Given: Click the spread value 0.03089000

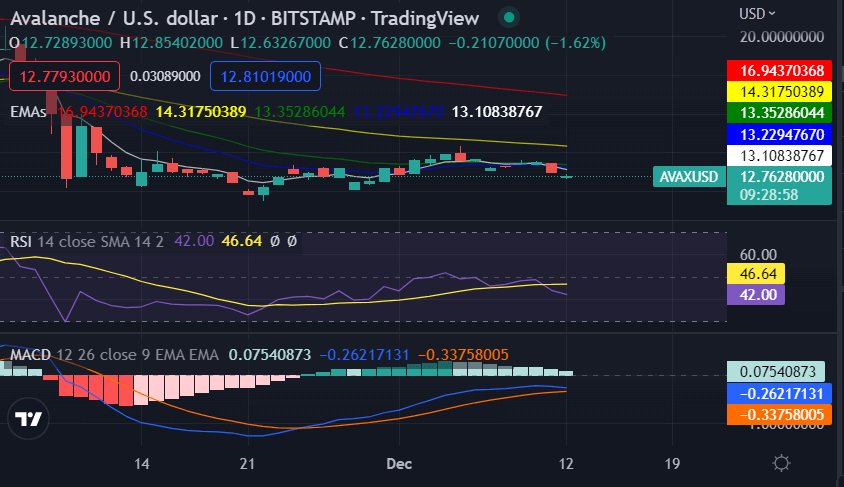Looking at the screenshot, I should pyautogui.click(x=165, y=76).
